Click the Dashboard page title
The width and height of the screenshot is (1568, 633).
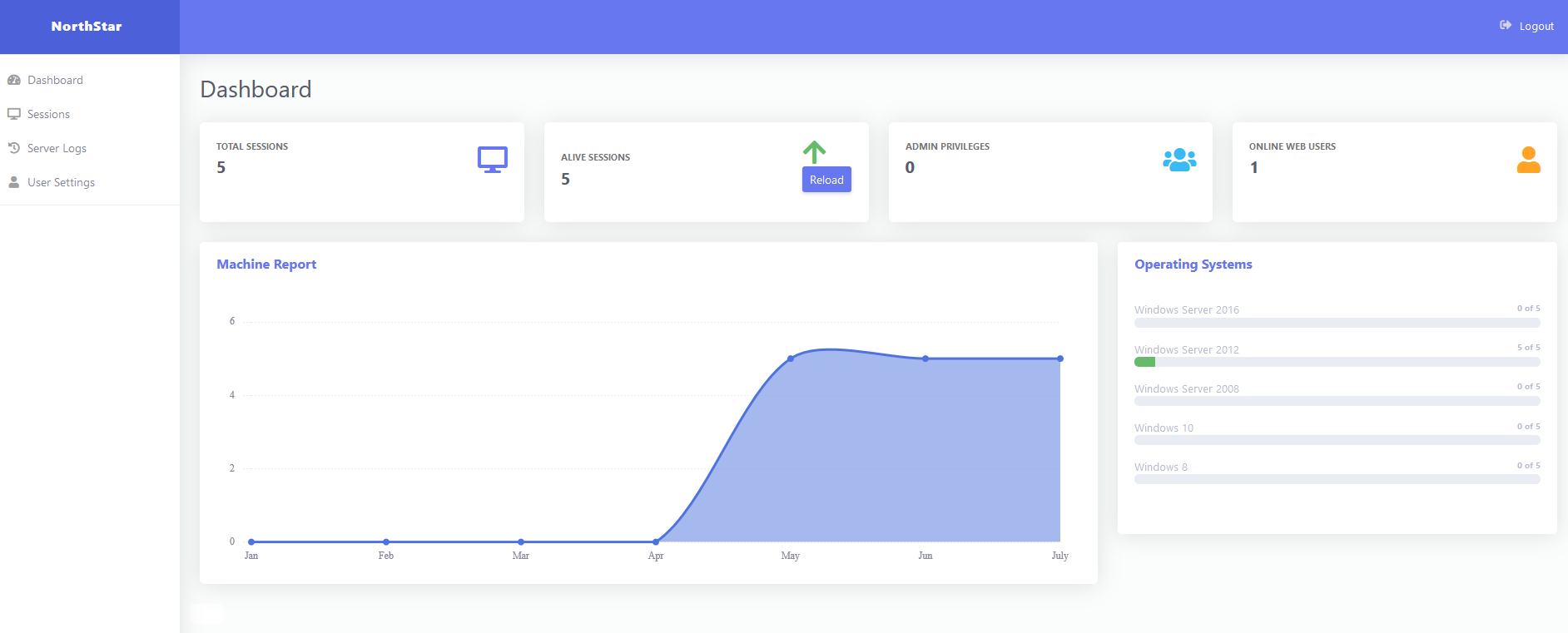(256, 89)
